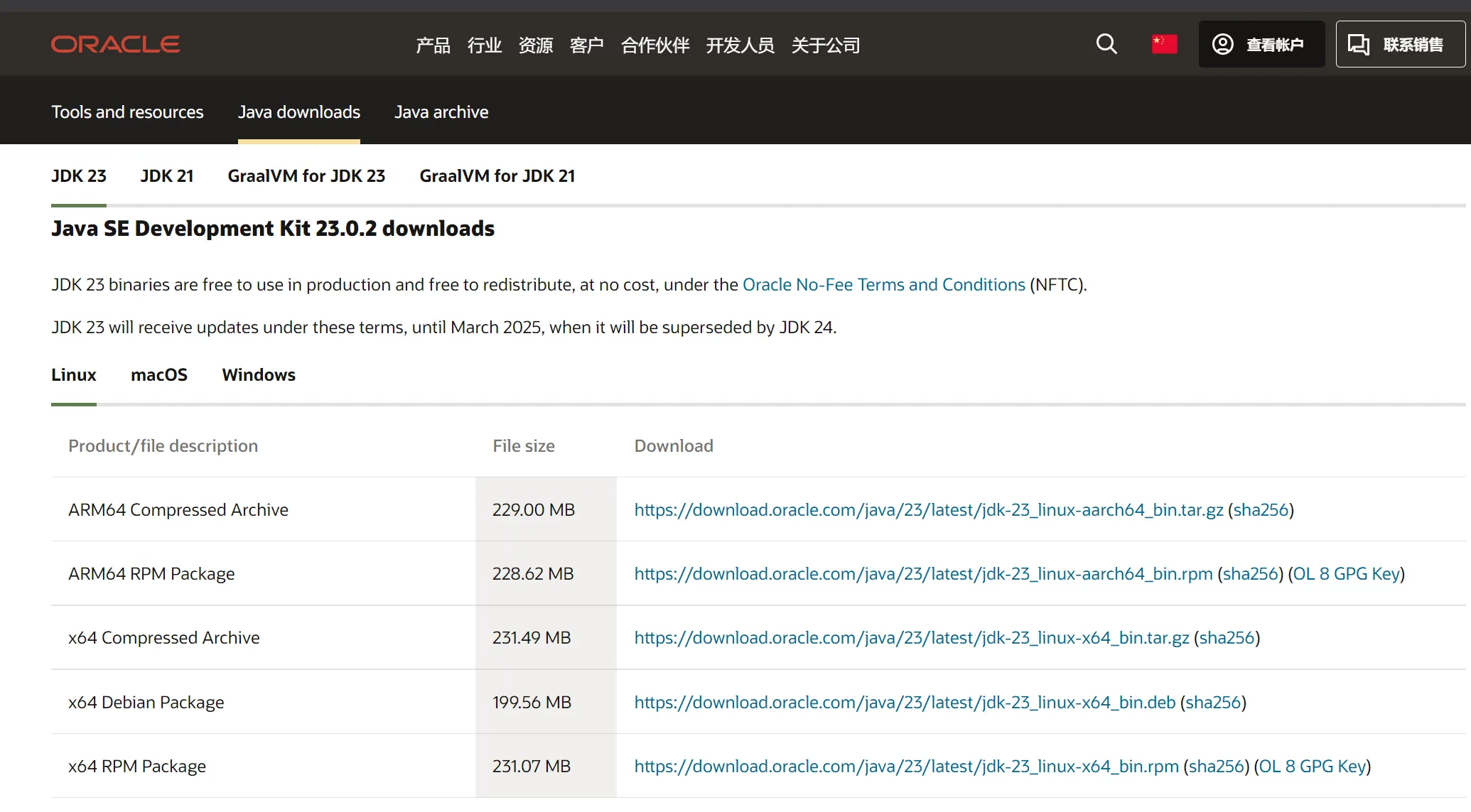Screen dimensions: 1471x812
Task: Open the 关于公司 menu
Action: [826, 45]
